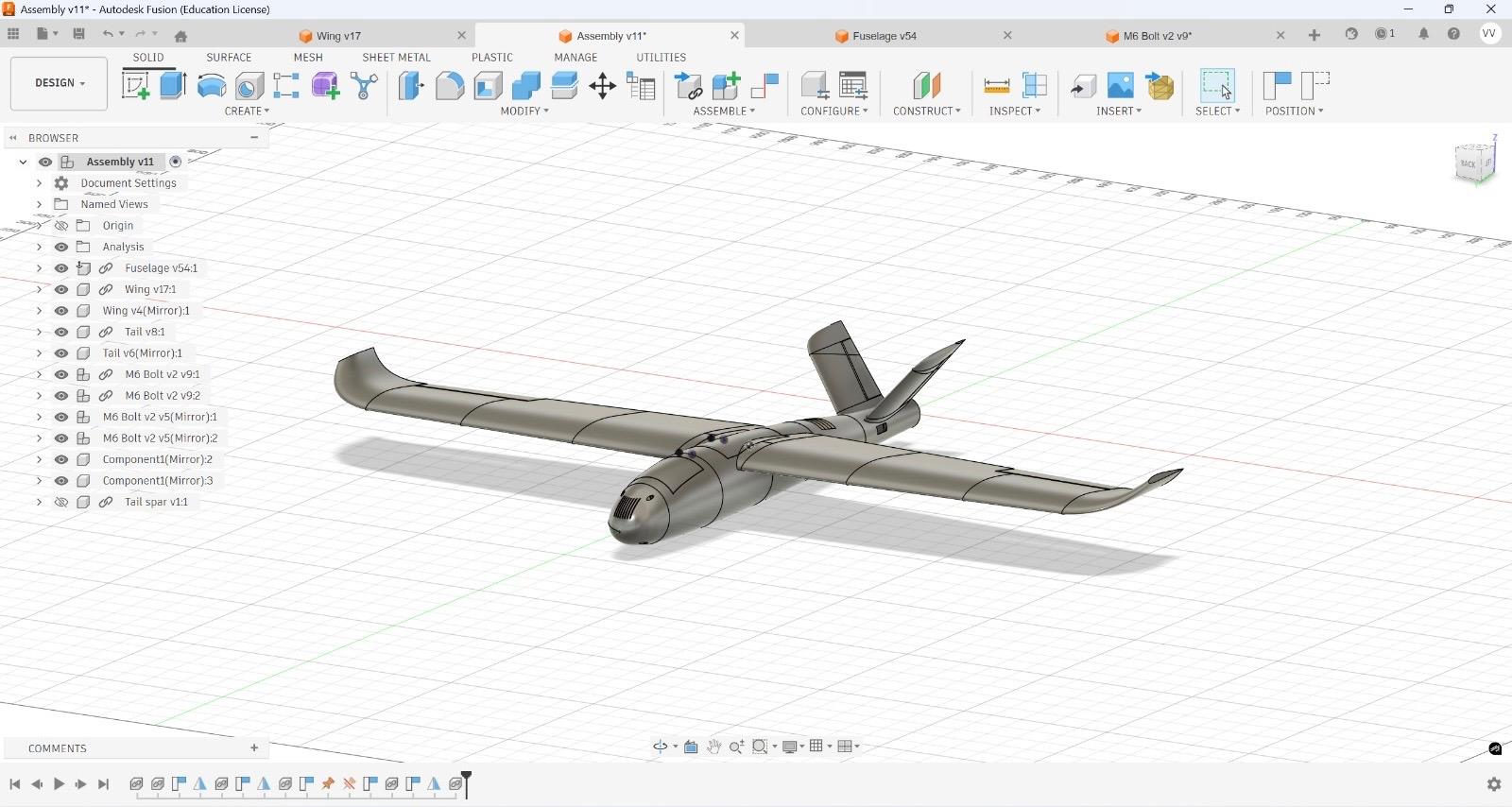1512x807 pixels.
Task: Open timeline settings gear
Action: click(x=1494, y=784)
